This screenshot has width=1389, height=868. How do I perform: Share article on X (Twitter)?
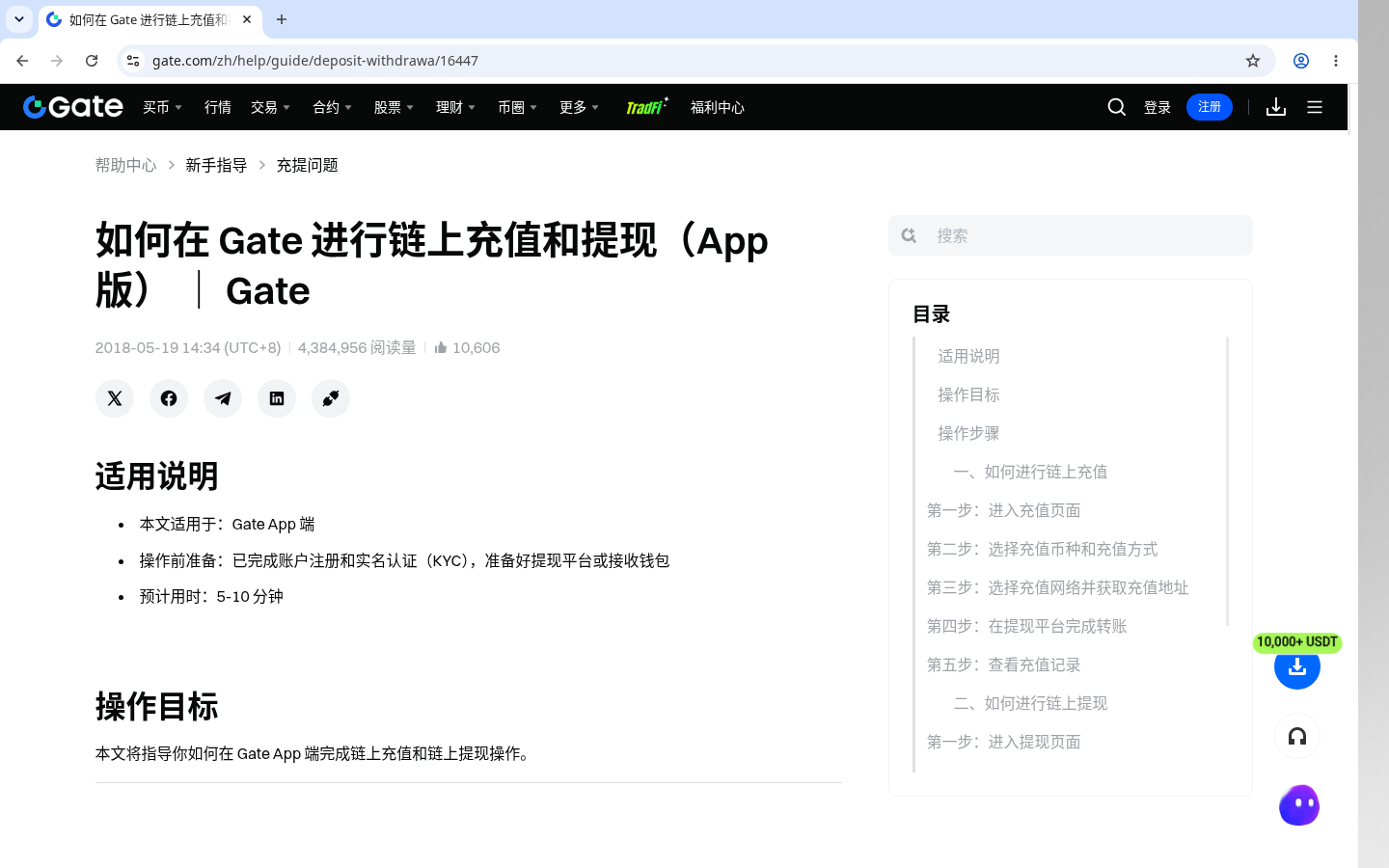click(115, 398)
